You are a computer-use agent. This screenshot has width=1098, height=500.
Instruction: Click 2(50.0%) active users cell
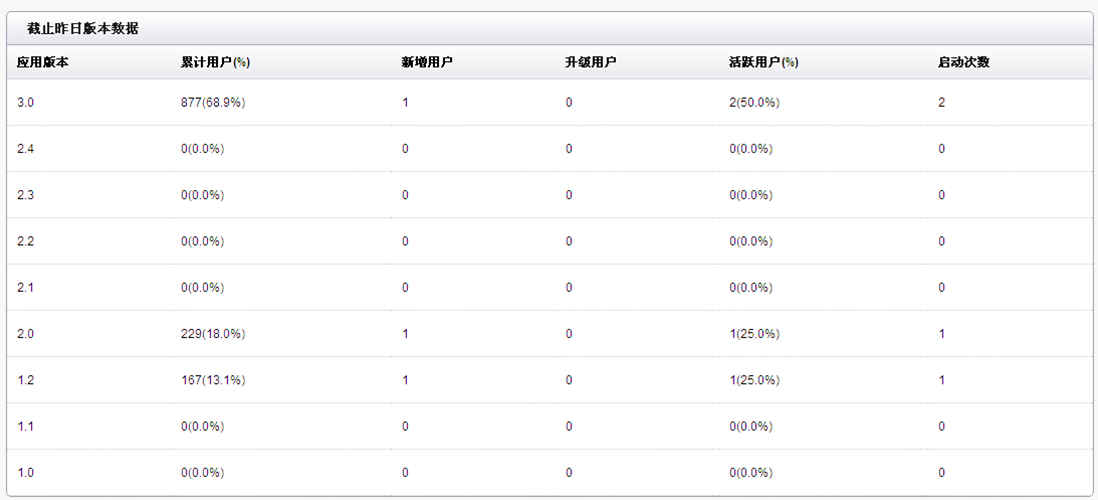754,103
